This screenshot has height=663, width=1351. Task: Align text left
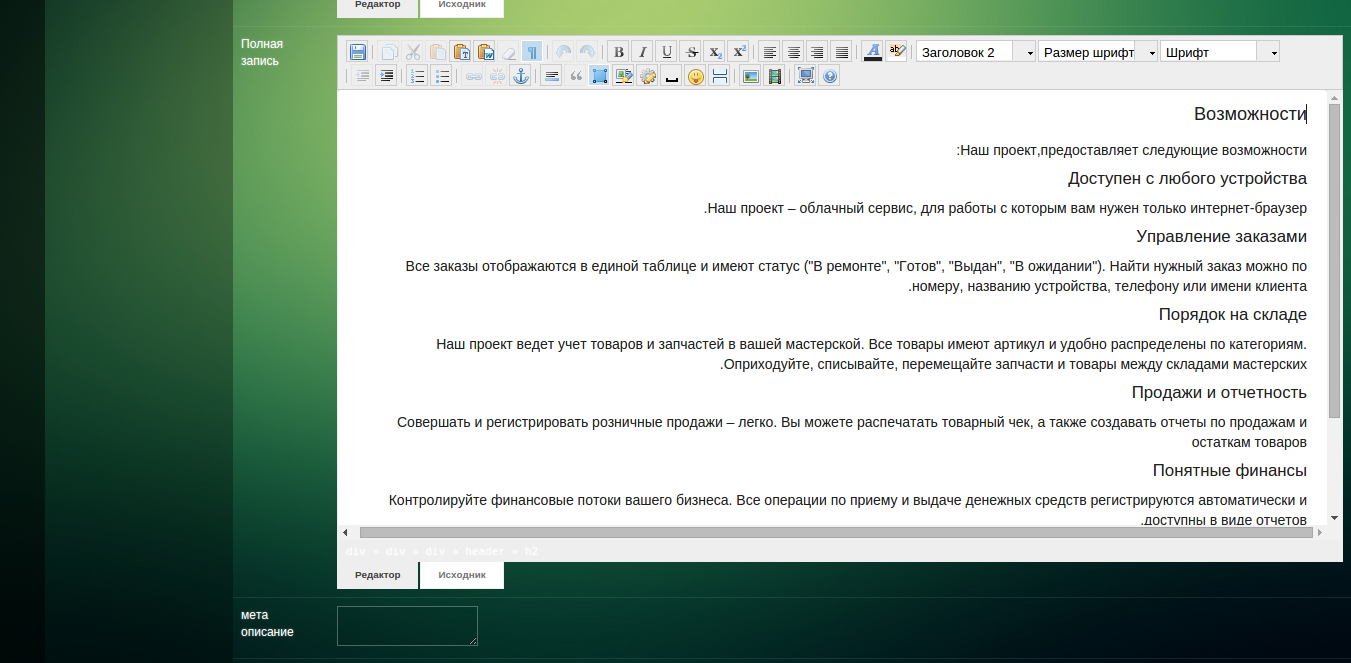click(770, 52)
